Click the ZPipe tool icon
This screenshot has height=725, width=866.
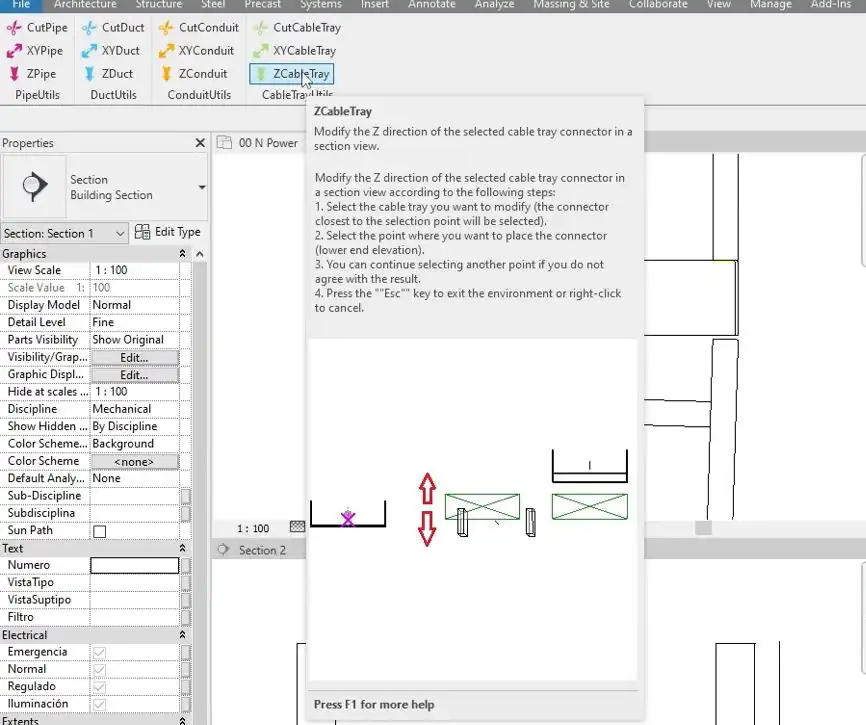tap(14, 74)
